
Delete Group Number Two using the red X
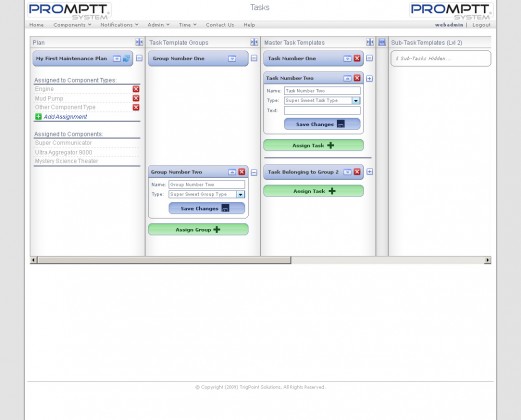click(242, 172)
